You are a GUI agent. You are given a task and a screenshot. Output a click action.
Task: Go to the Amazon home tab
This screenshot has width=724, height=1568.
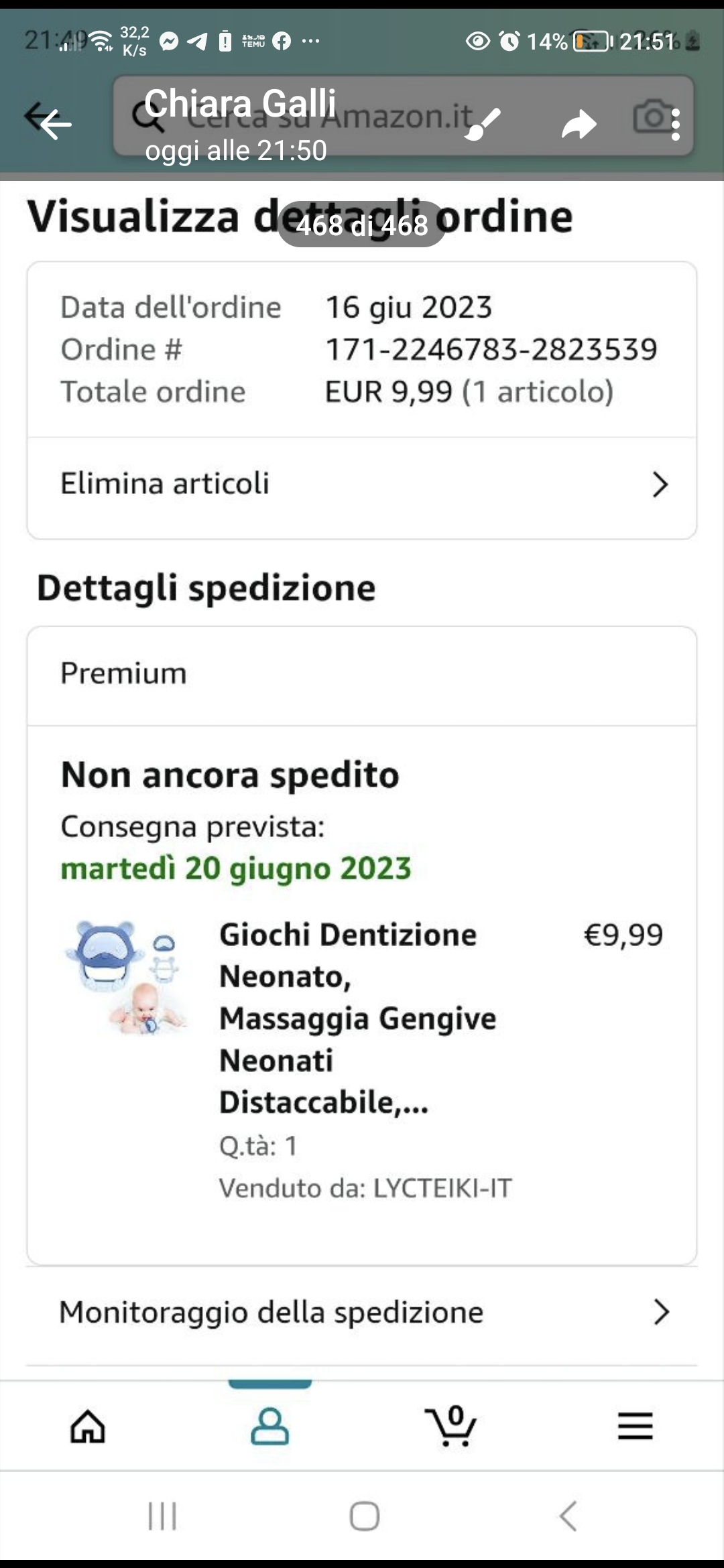[x=88, y=1426]
